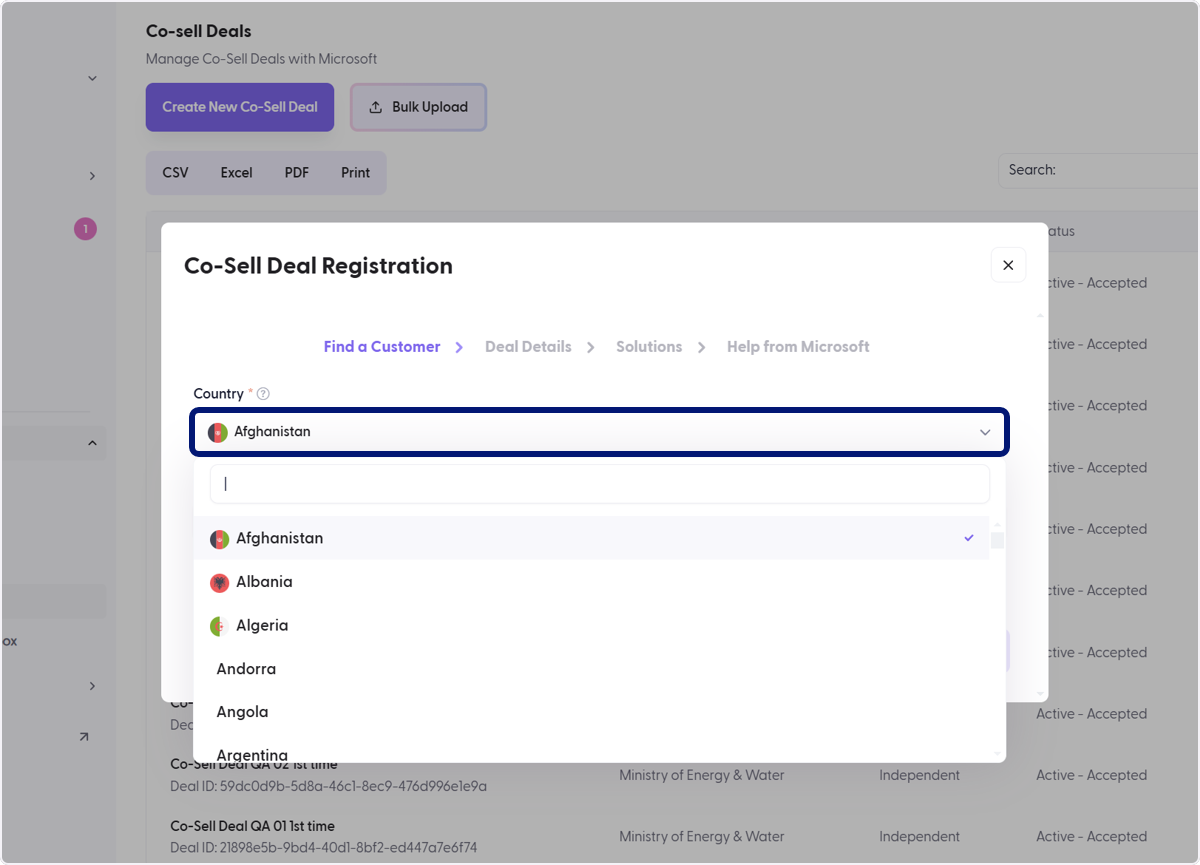Export the table as CSV
The image size is (1200, 865).
tap(175, 173)
